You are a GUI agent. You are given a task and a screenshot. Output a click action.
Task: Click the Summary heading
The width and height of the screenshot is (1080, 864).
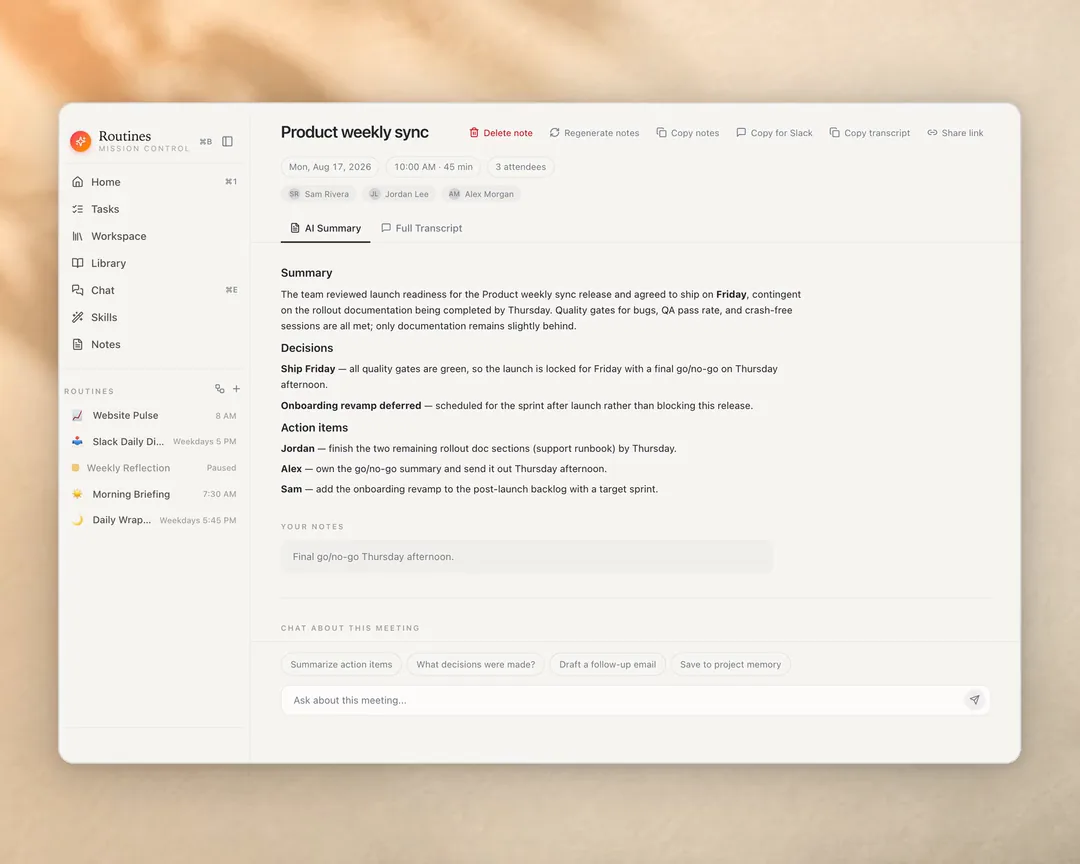(x=307, y=273)
